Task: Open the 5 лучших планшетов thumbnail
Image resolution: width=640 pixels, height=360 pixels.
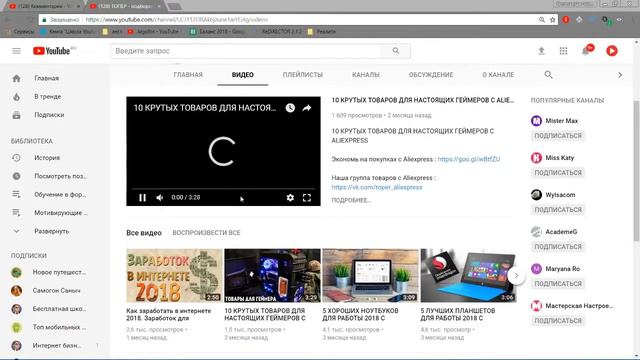Action: (x=468, y=276)
